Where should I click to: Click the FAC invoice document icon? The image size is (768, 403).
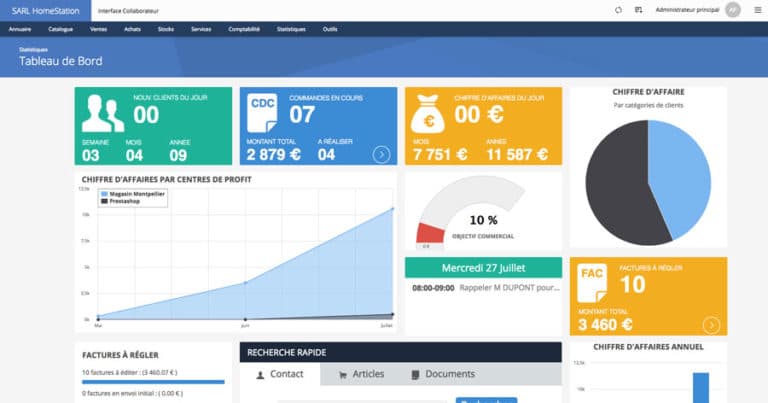593,283
